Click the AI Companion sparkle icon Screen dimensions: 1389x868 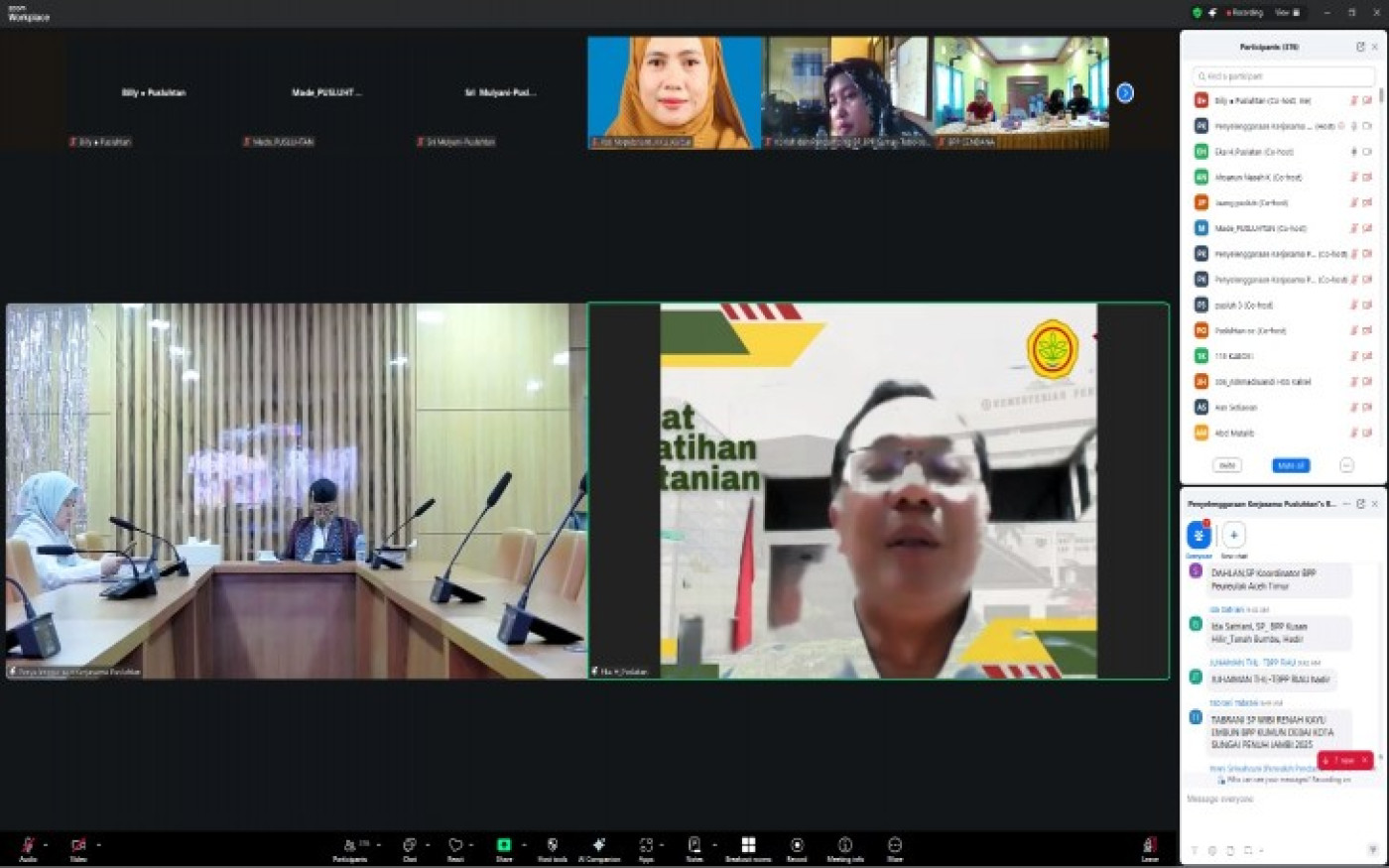click(x=598, y=845)
